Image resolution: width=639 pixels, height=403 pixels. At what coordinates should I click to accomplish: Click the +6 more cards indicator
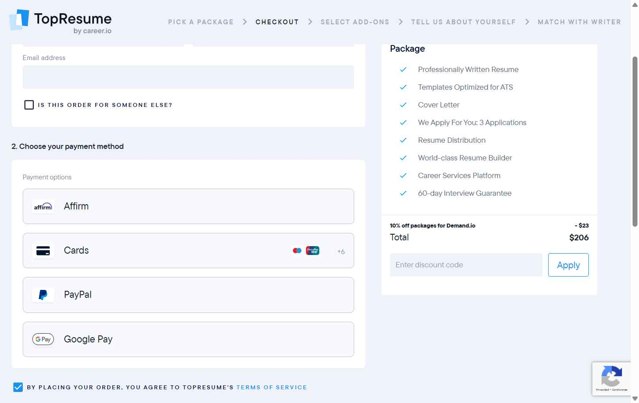(341, 252)
